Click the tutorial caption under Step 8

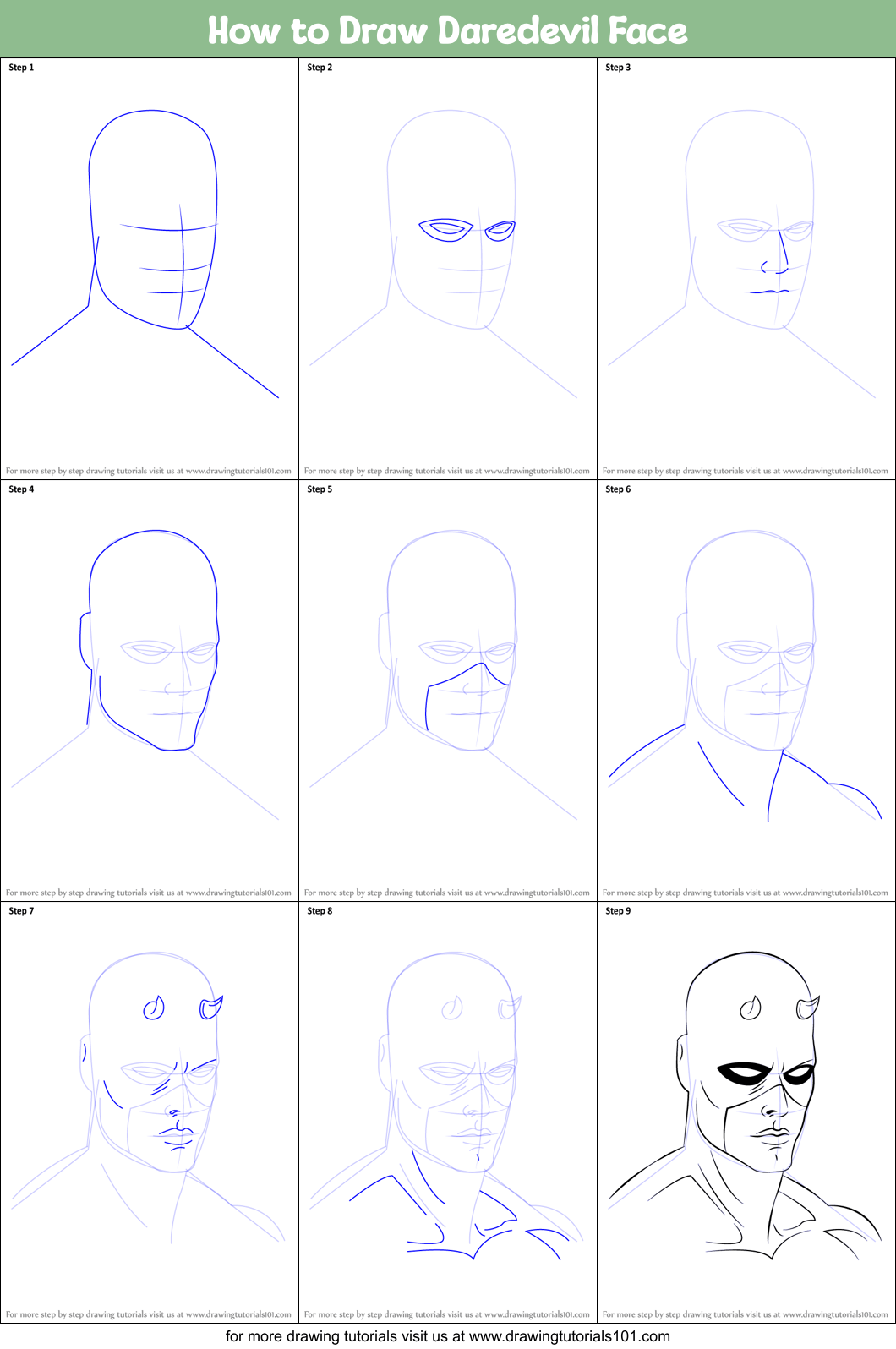click(447, 1314)
